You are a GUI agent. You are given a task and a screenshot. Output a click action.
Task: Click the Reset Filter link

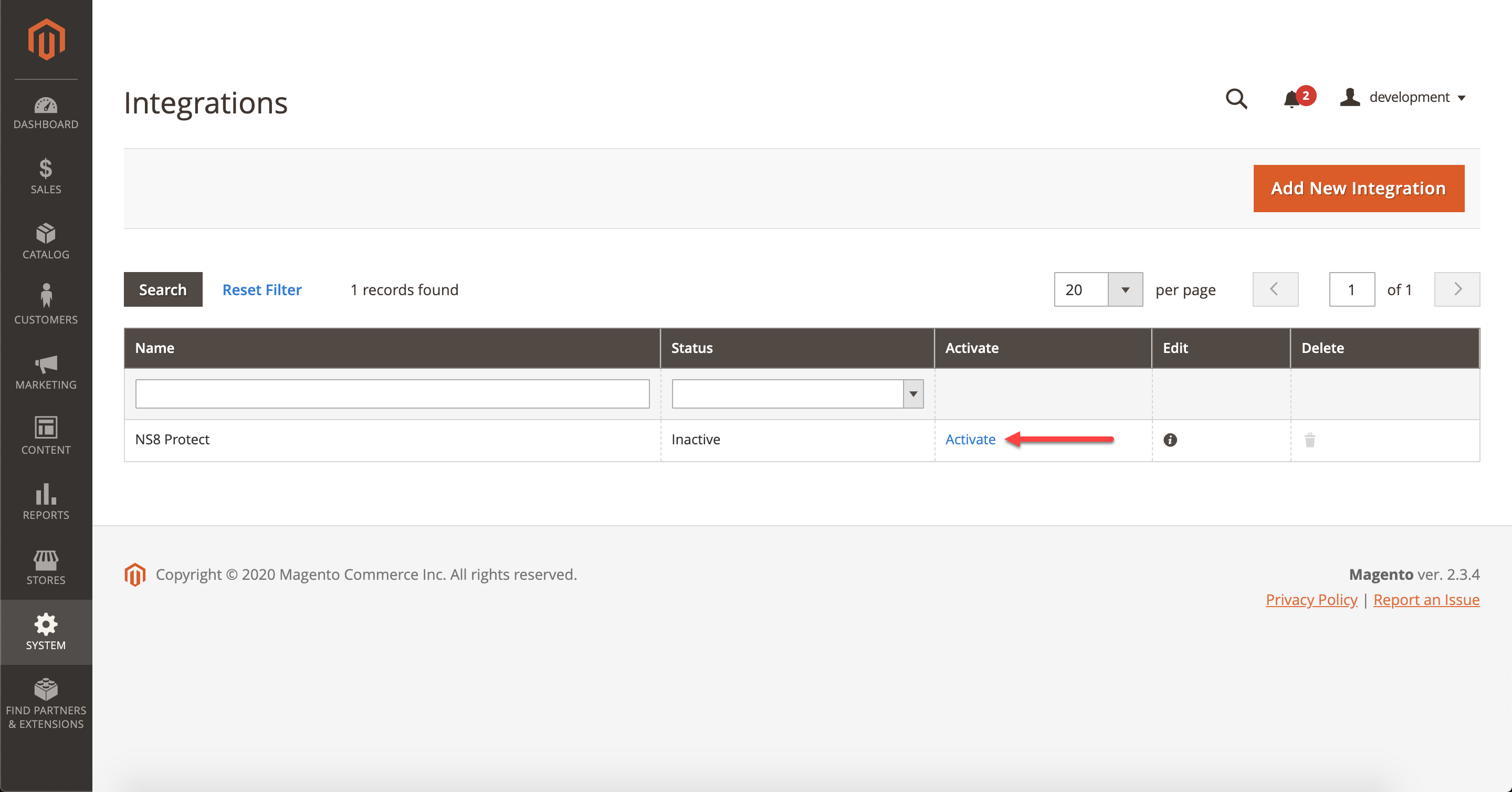[x=262, y=289]
